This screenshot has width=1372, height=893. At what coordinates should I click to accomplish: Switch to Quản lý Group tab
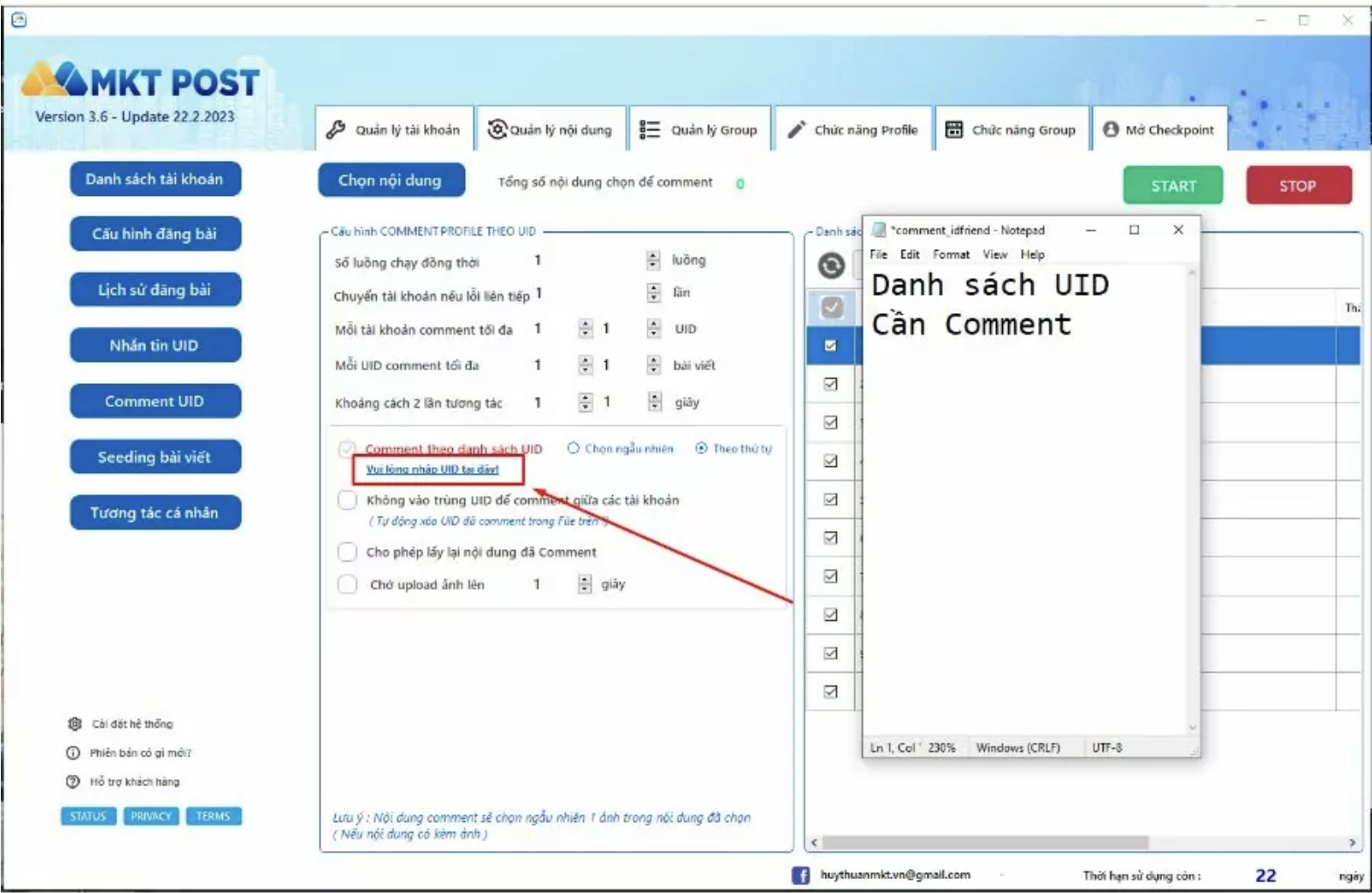click(699, 129)
